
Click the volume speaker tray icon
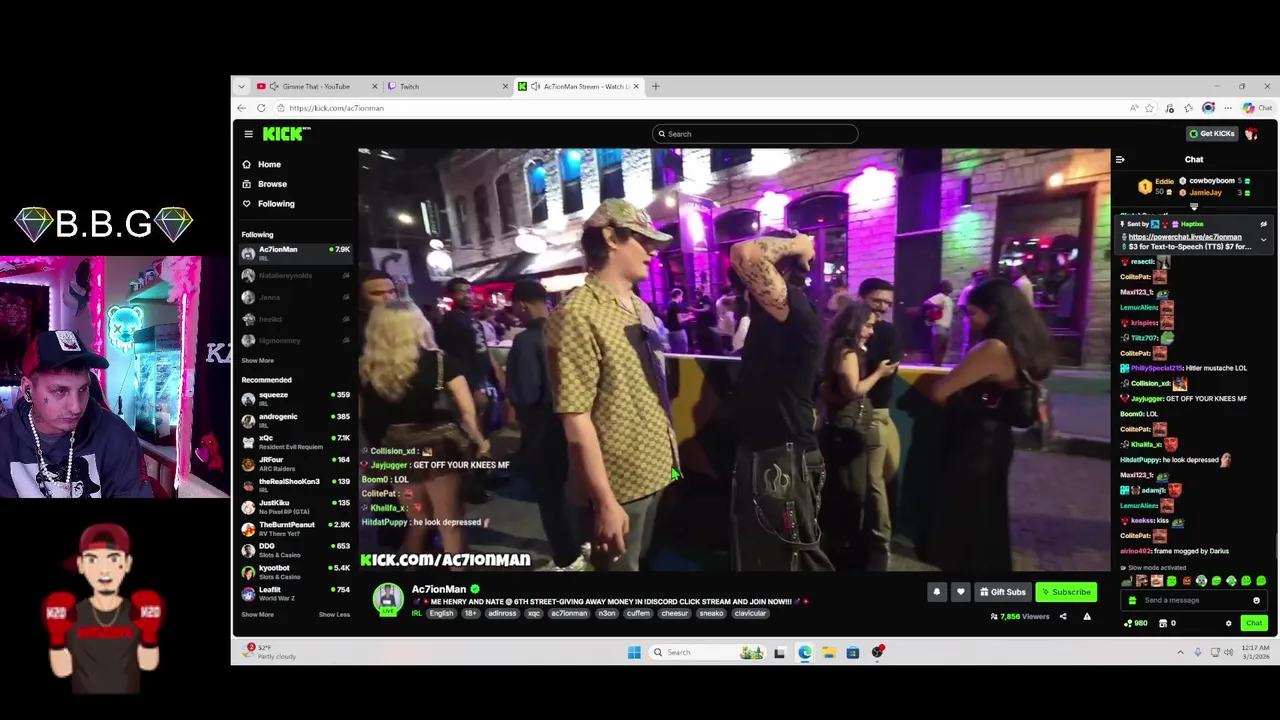click(x=1229, y=652)
